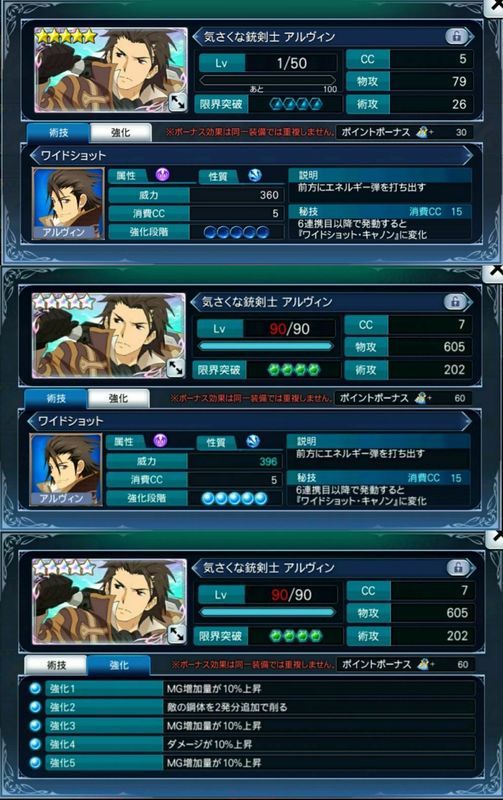Image resolution: width=503 pixels, height=800 pixels.
Task: Click the blue orb beside 強化1
Action: pos(35,689)
